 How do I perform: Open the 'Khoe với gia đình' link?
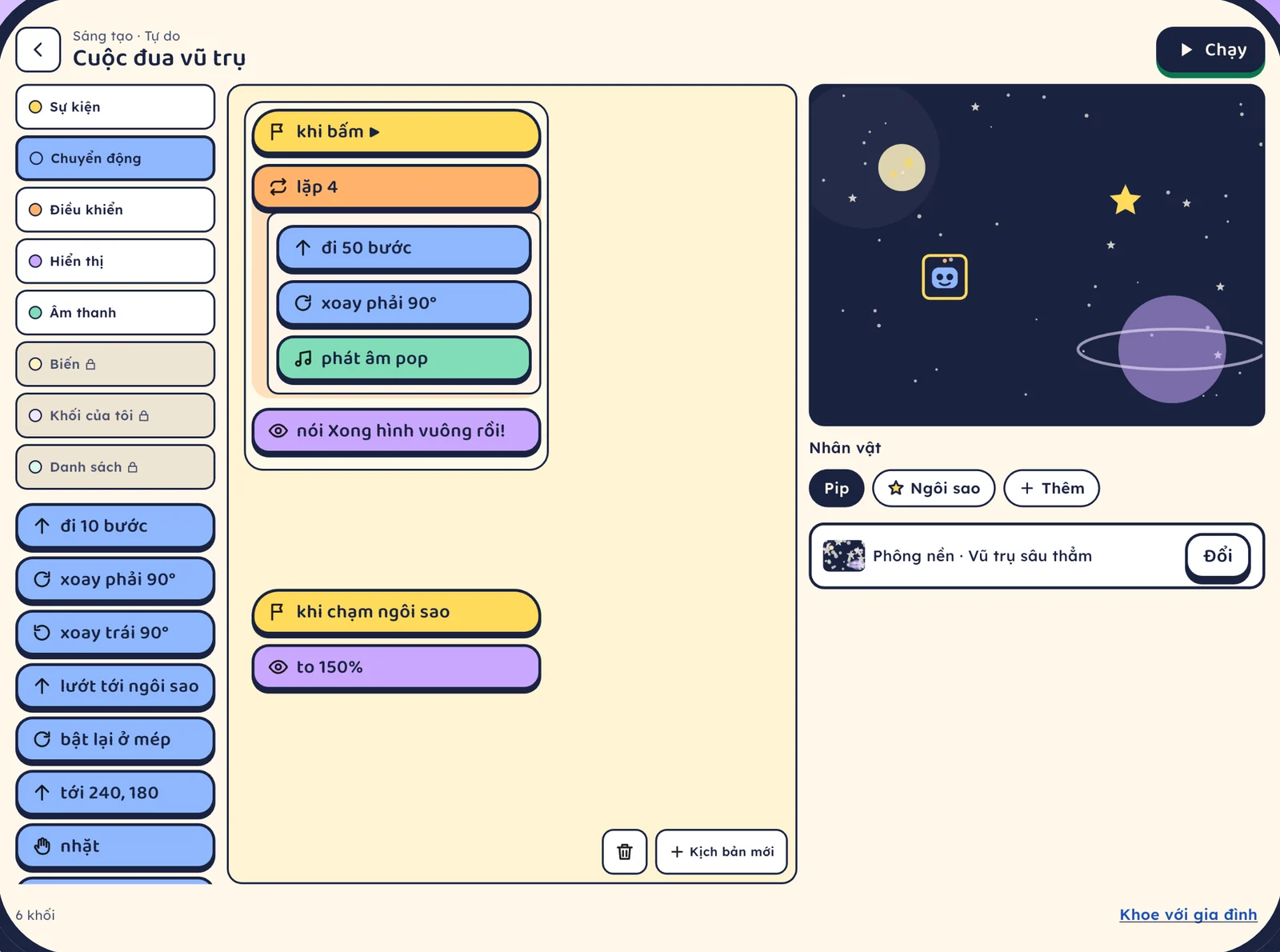1188,914
